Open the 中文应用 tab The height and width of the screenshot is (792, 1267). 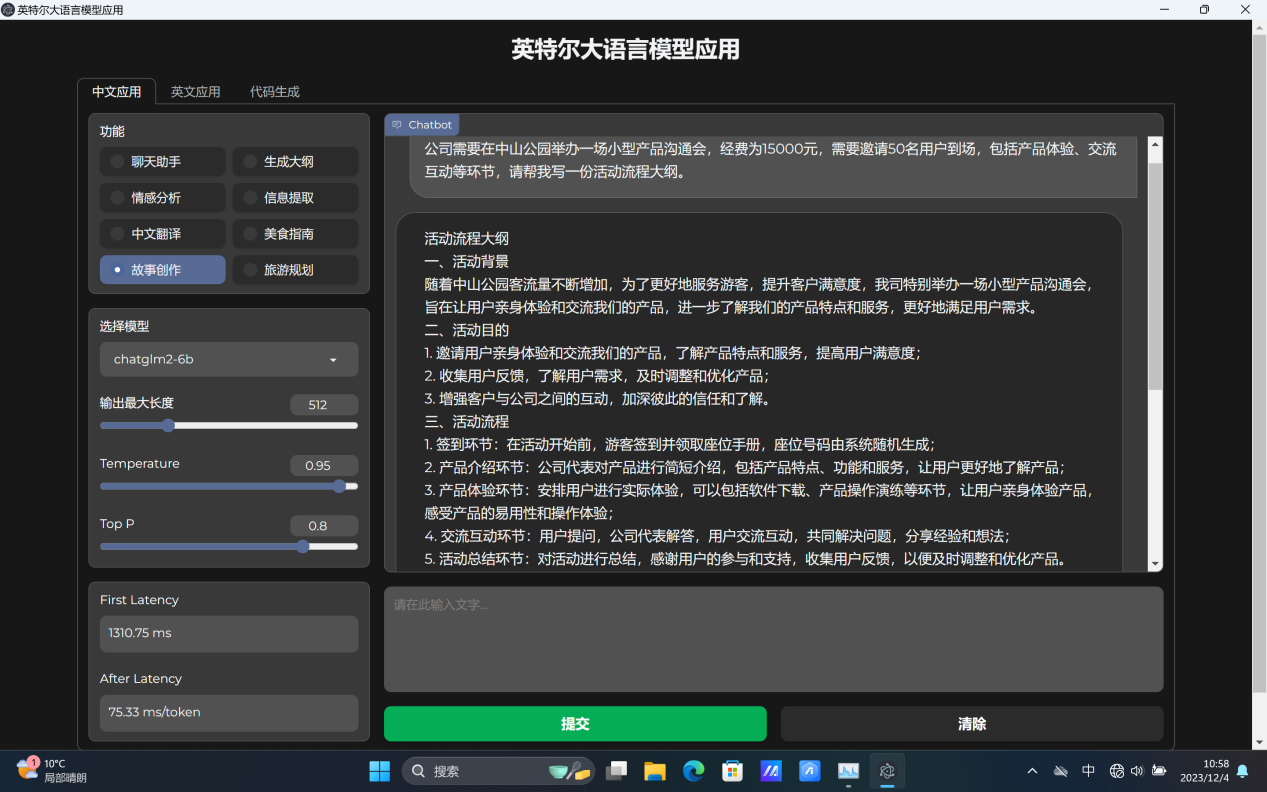pyautogui.click(x=117, y=92)
